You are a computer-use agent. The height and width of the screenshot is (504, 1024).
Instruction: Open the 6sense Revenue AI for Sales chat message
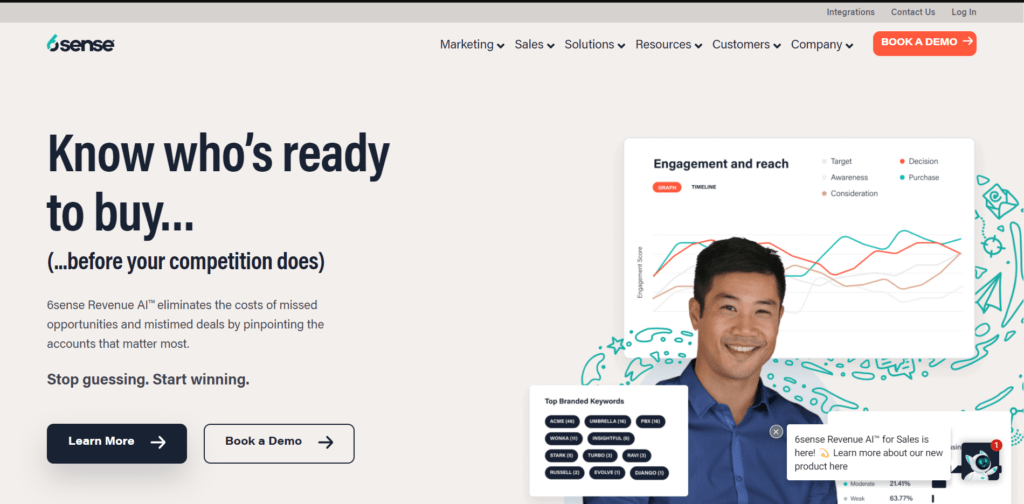pyautogui.click(x=869, y=453)
